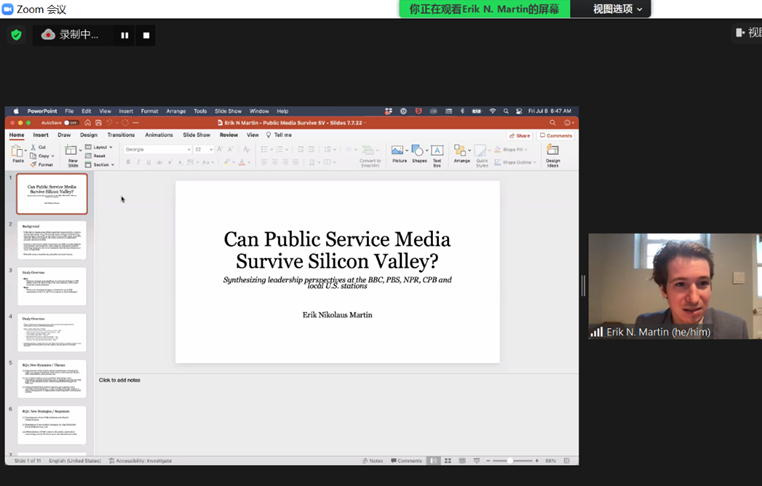Open the 视图选项 view options dropdown
This screenshot has height=486, width=762.
pos(618,9)
